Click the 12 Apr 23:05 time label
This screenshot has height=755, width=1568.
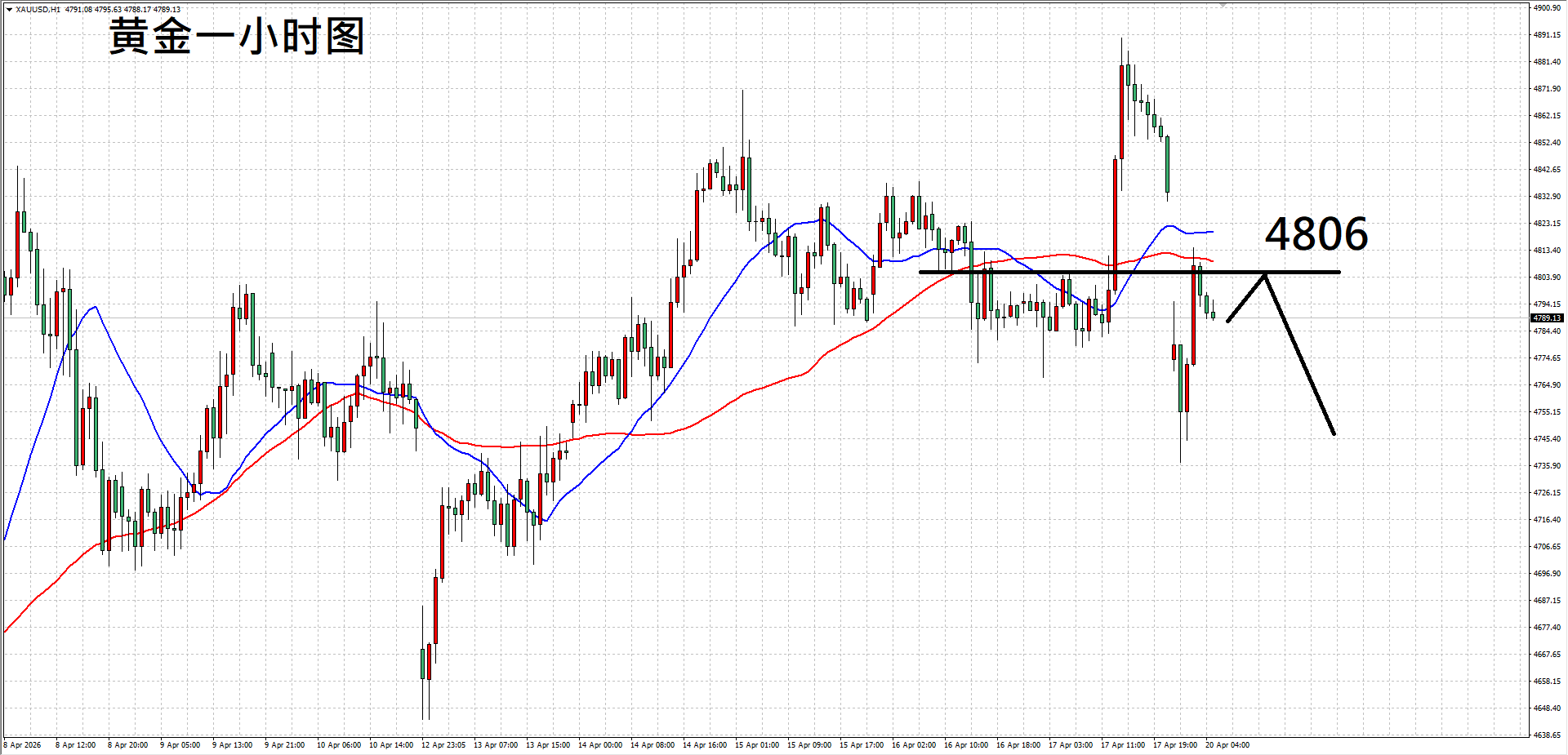point(443,744)
